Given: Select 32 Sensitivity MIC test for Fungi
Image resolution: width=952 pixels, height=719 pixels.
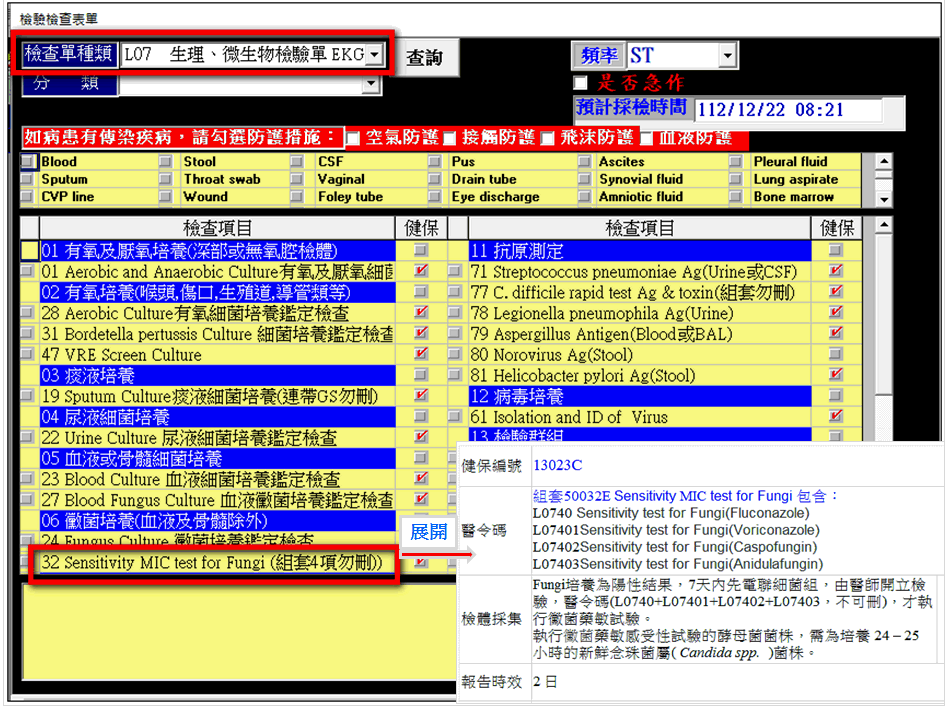Looking at the screenshot, I should click(x=212, y=563).
